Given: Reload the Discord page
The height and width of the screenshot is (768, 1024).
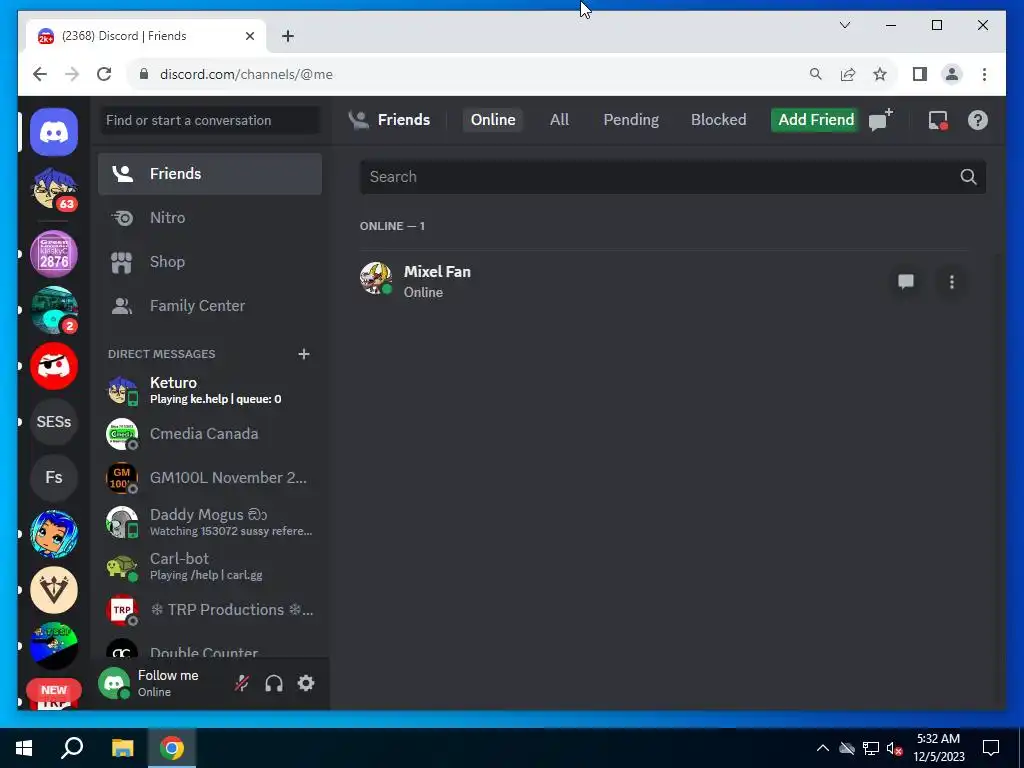Looking at the screenshot, I should click(x=104, y=74).
